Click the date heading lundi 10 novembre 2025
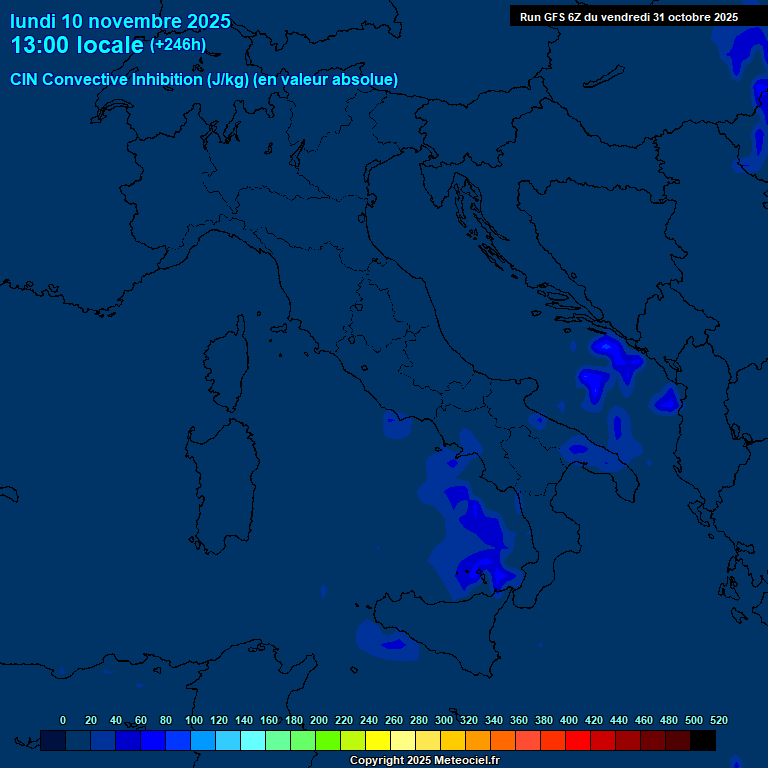The height and width of the screenshot is (768, 768). 120,21
